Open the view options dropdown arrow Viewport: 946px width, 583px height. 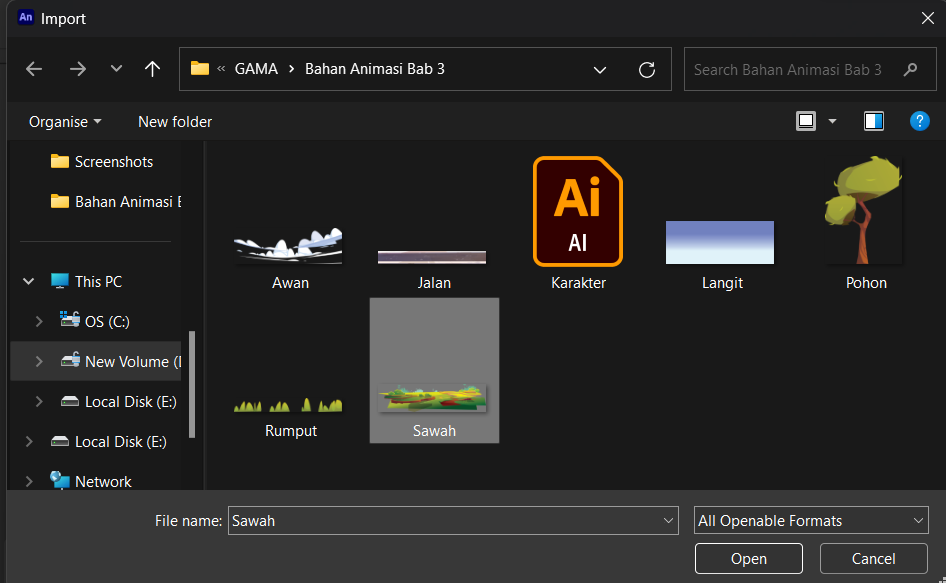click(x=833, y=121)
